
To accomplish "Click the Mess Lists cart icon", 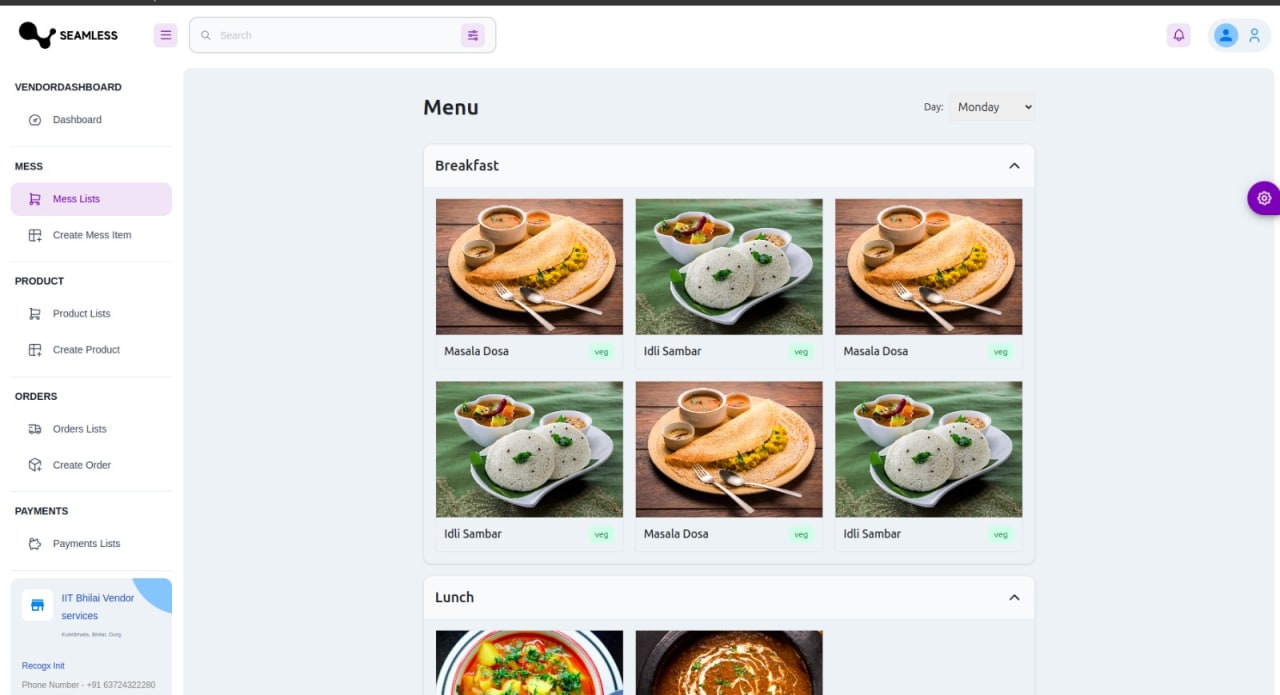I will 35,199.
